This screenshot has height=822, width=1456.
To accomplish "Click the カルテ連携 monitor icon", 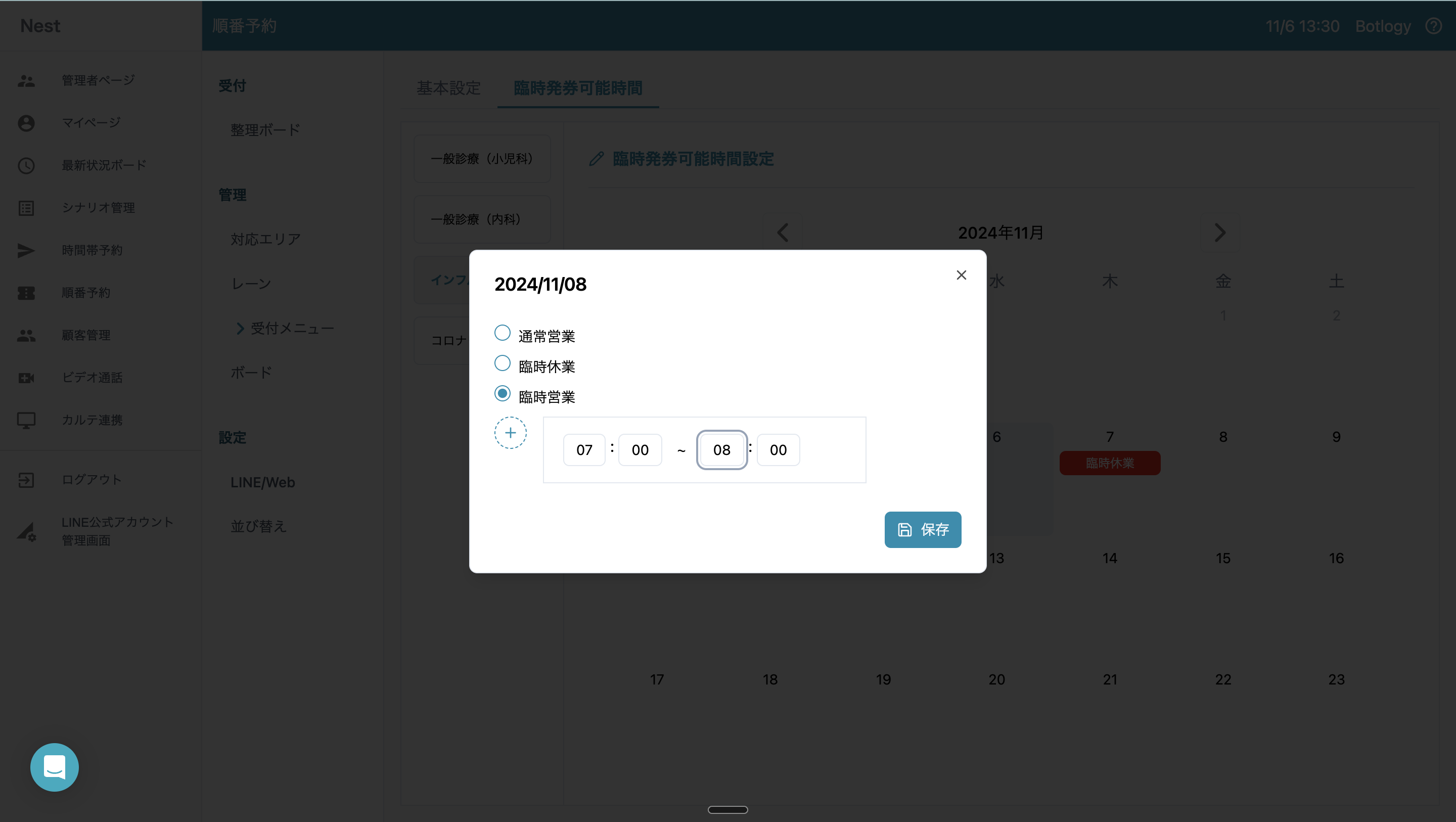I will point(26,420).
